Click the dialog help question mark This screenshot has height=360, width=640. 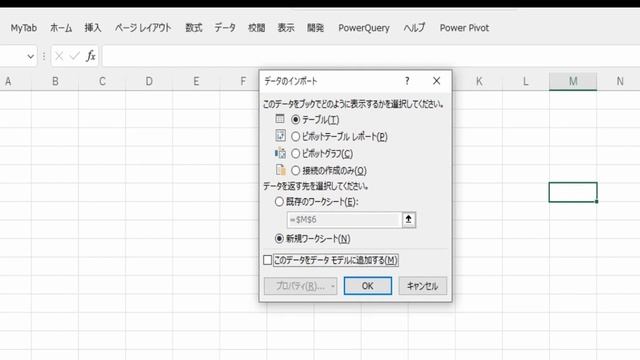point(407,81)
